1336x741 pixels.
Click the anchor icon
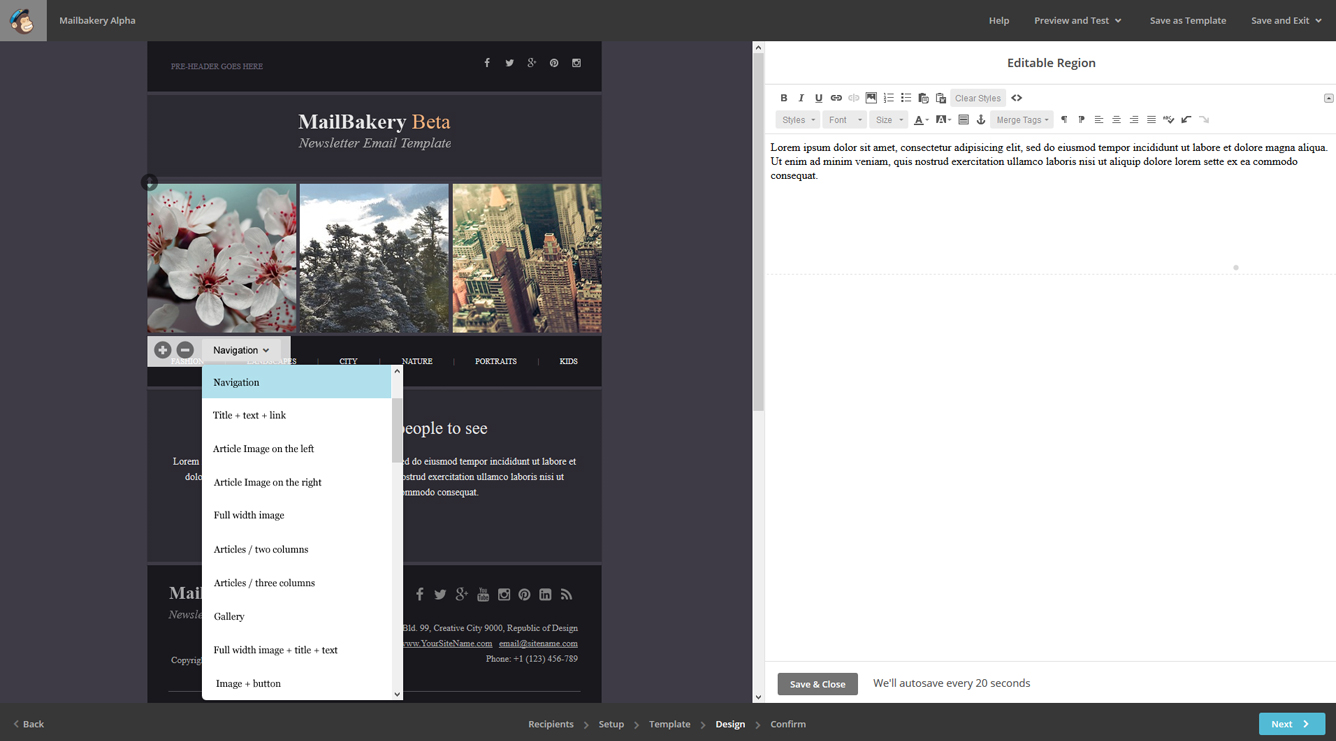tap(981, 120)
